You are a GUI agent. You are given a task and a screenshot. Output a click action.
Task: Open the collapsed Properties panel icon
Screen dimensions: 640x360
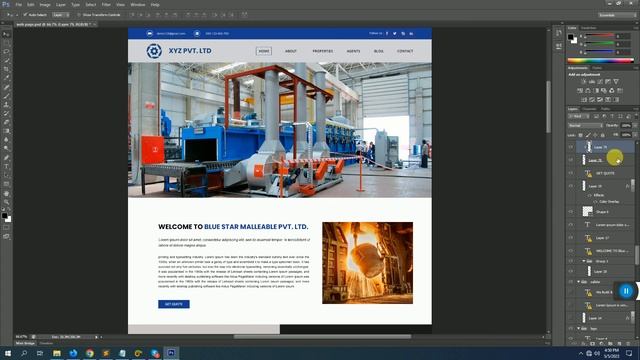coord(558,46)
